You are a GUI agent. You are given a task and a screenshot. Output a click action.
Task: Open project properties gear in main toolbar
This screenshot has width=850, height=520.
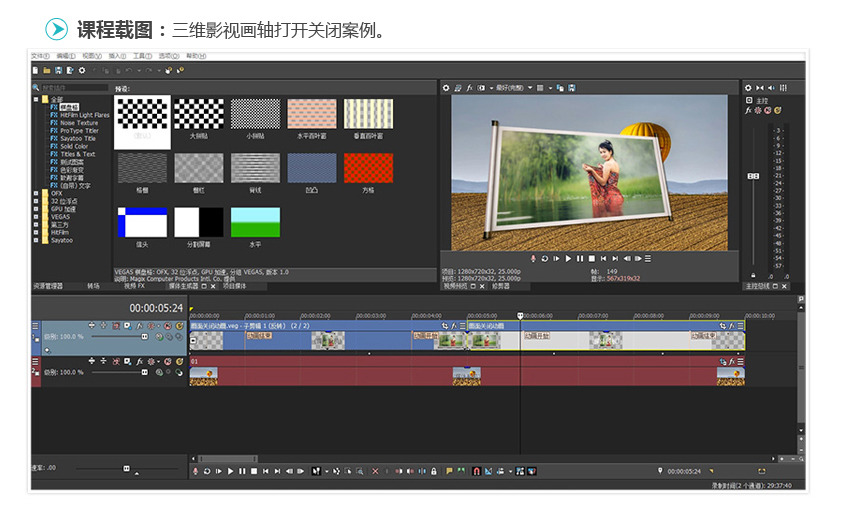click(x=82, y=70)
